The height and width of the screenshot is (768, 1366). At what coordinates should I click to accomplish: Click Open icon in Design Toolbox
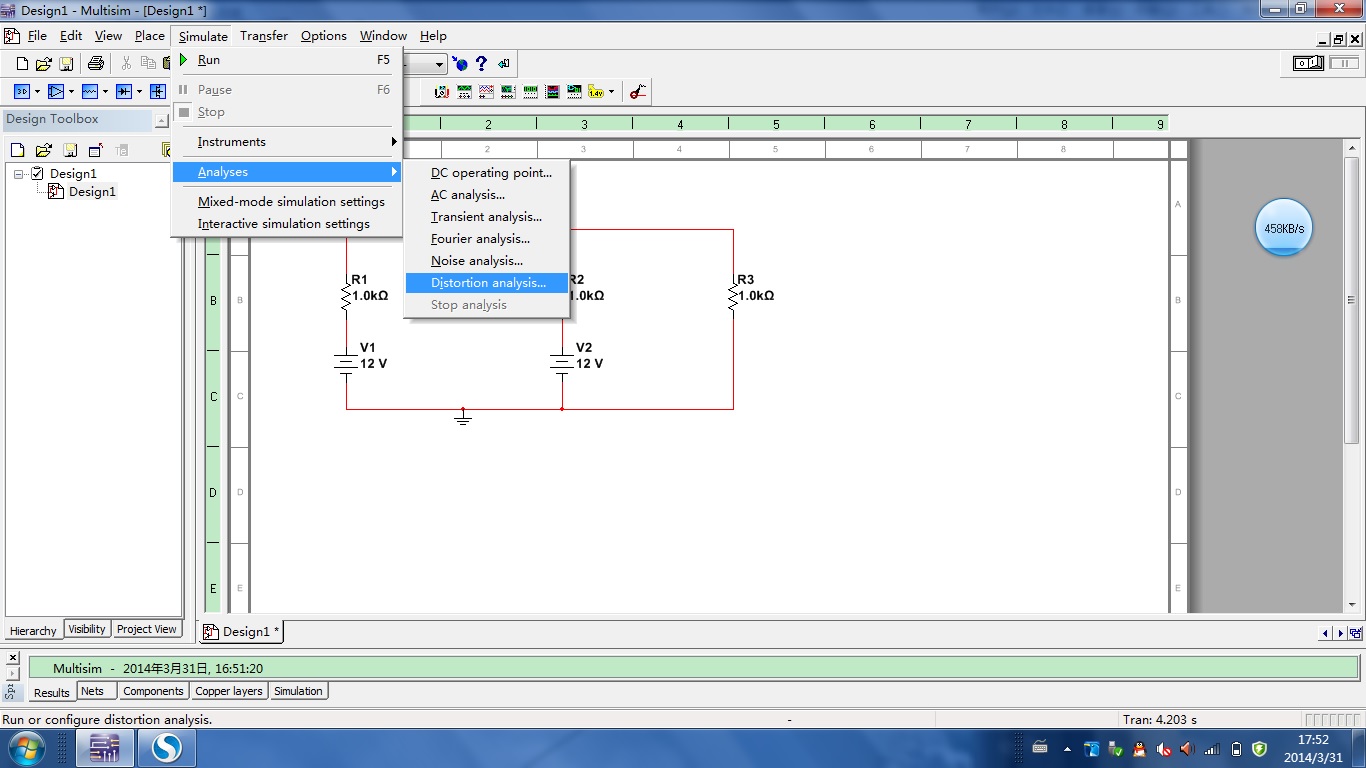[43, 150]
